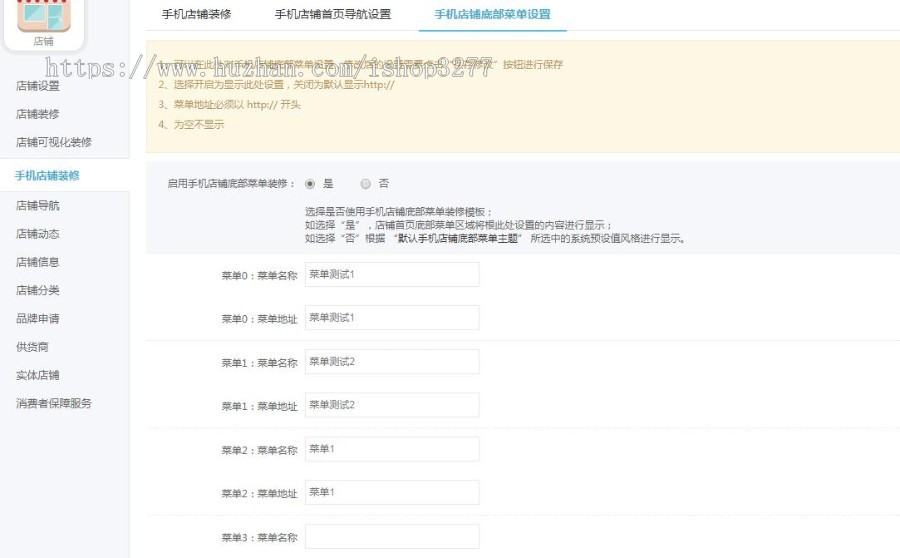Image resolution: width=900 pixels, height=558 pixels.
Task: Open 店铺信息 sidebar item
Action: coord(38,262)
